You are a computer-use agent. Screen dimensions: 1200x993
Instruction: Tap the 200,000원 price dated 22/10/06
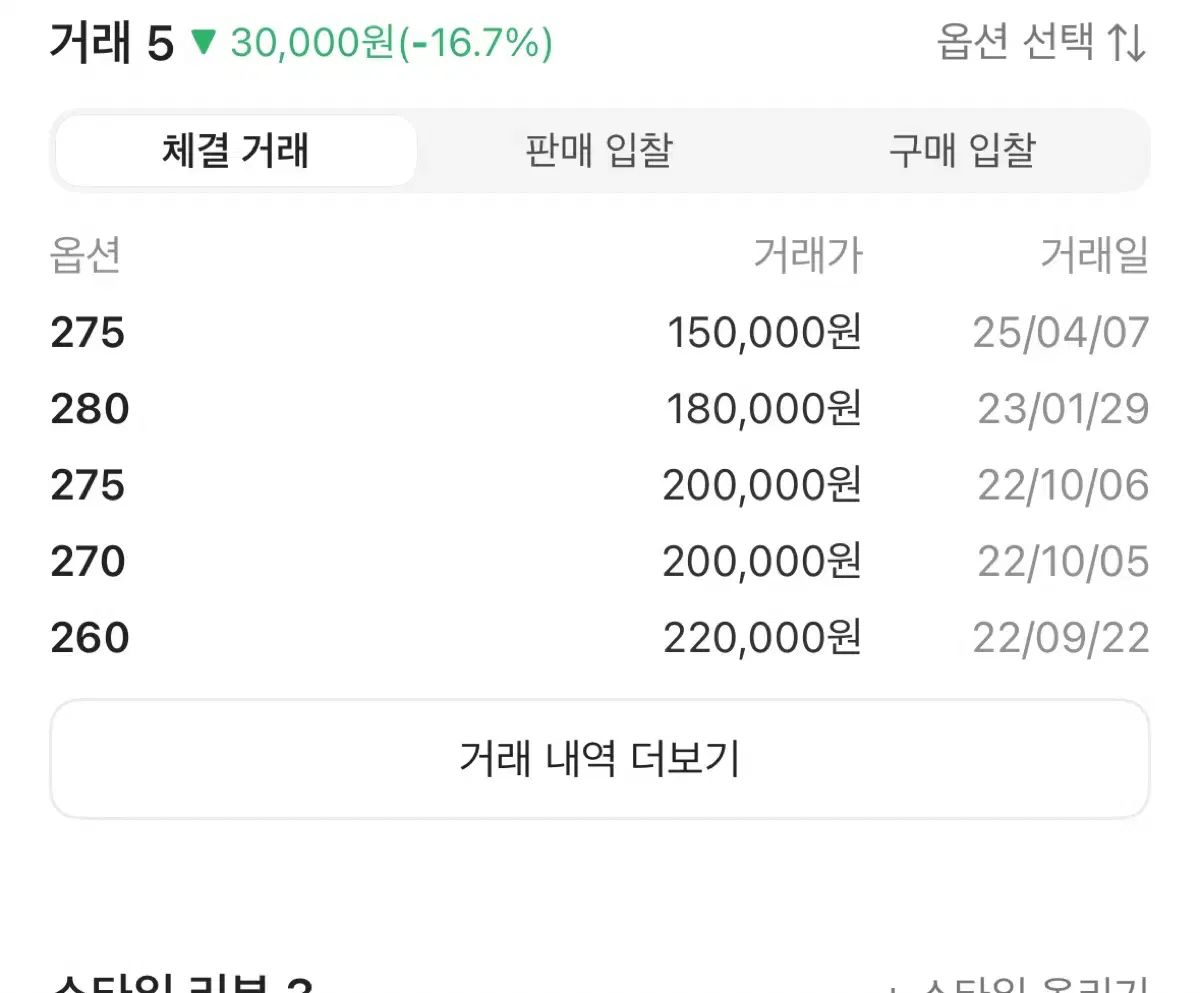click(x=761, y=486)
